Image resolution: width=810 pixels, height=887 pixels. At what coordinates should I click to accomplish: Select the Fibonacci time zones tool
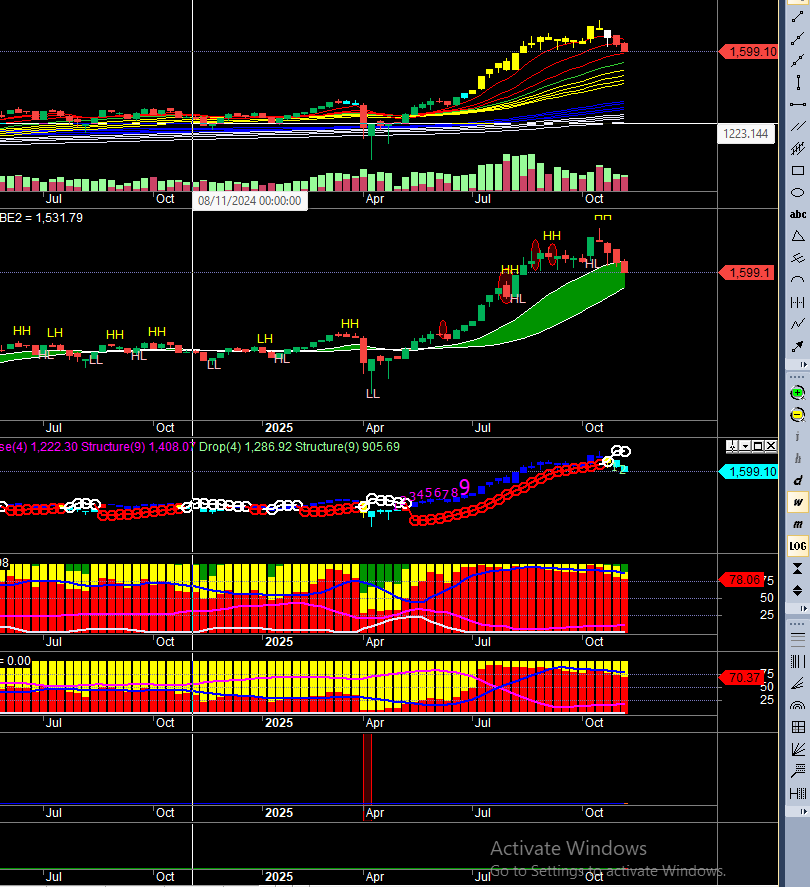[x=798, y=661]
